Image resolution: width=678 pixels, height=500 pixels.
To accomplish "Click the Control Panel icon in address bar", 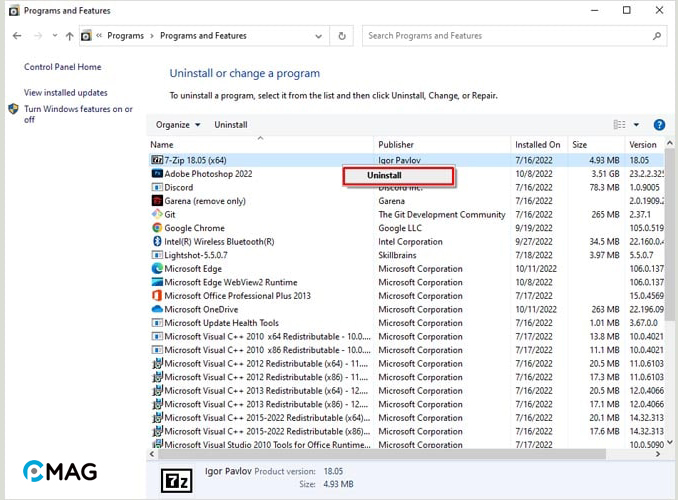I will click(x=86, y=36).
